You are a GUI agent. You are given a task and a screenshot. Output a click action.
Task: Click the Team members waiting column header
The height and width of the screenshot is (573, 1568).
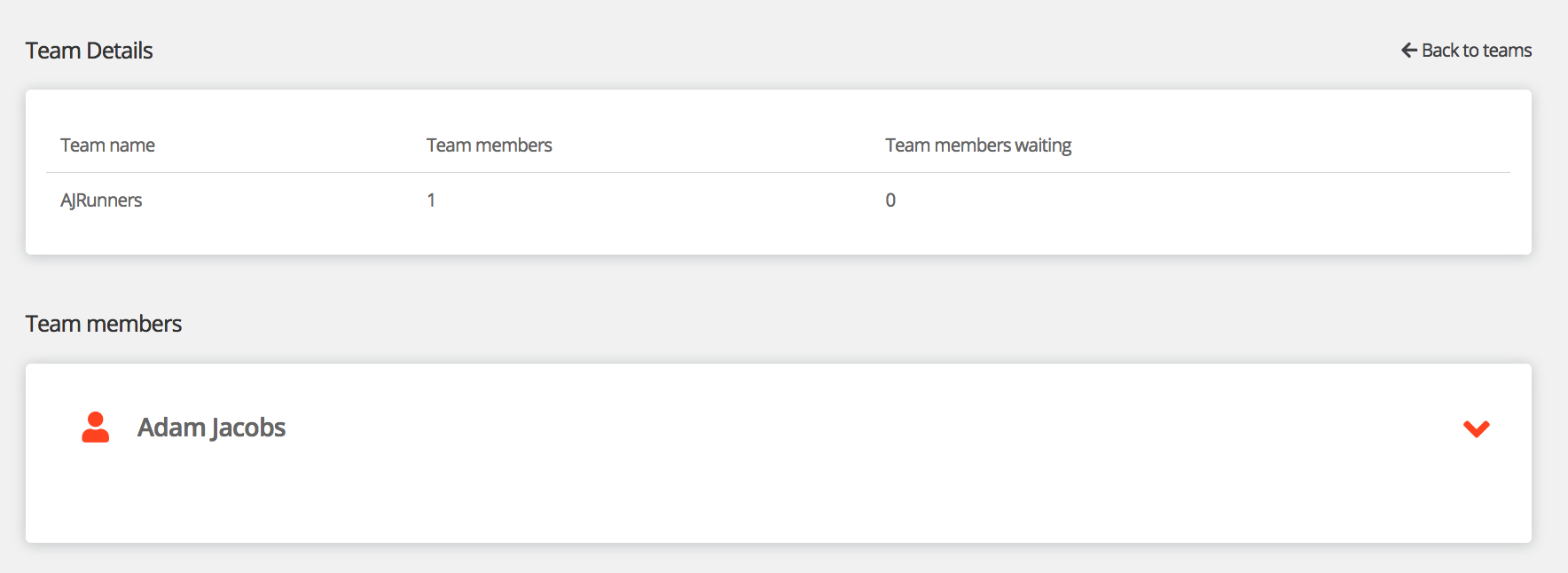pyautogui.click(x=978, y=145)
